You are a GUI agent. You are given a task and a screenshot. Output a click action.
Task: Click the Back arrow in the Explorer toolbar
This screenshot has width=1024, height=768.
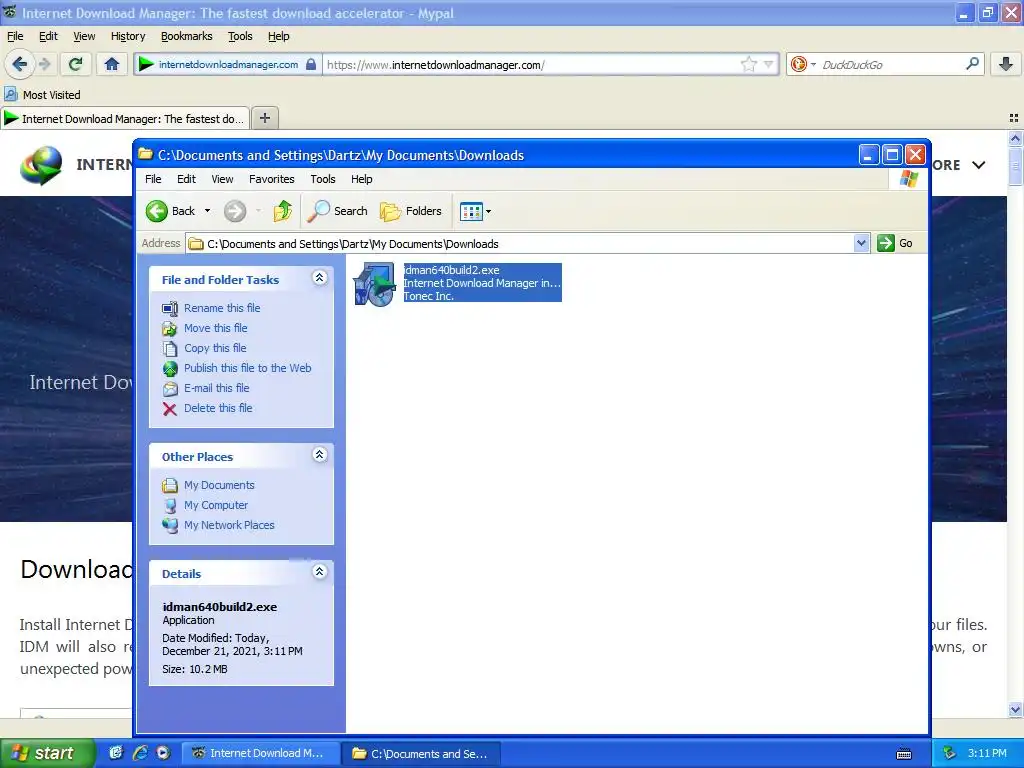coord(157,211)
